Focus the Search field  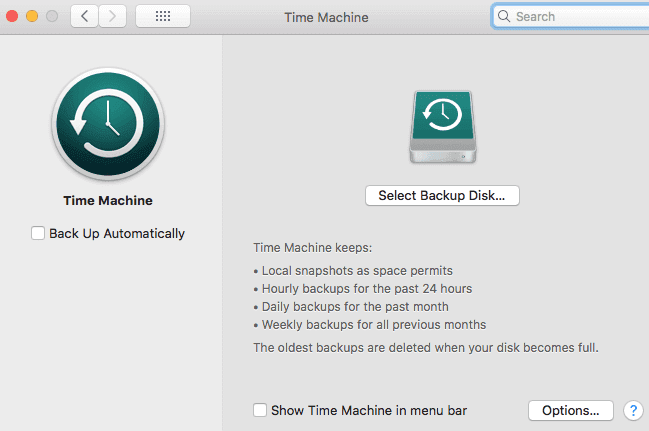(571, 16)
